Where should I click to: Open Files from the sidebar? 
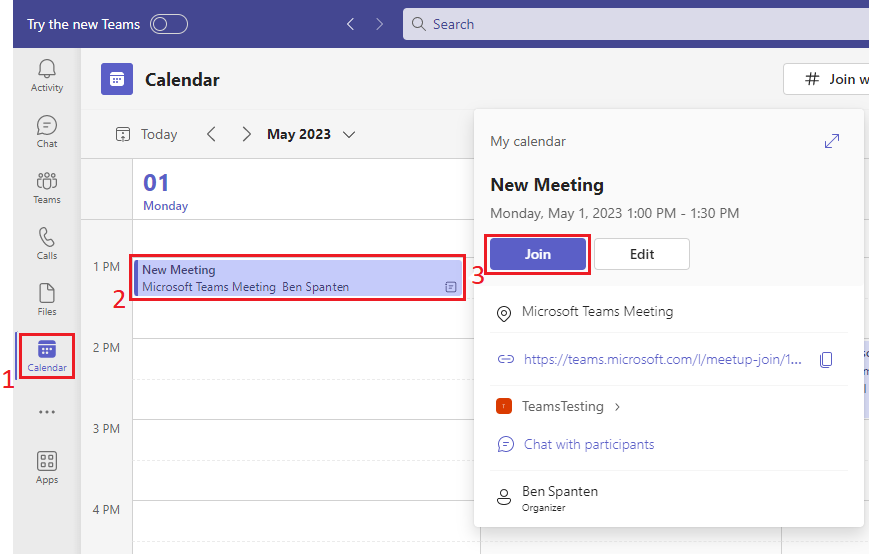coord(46,299)
